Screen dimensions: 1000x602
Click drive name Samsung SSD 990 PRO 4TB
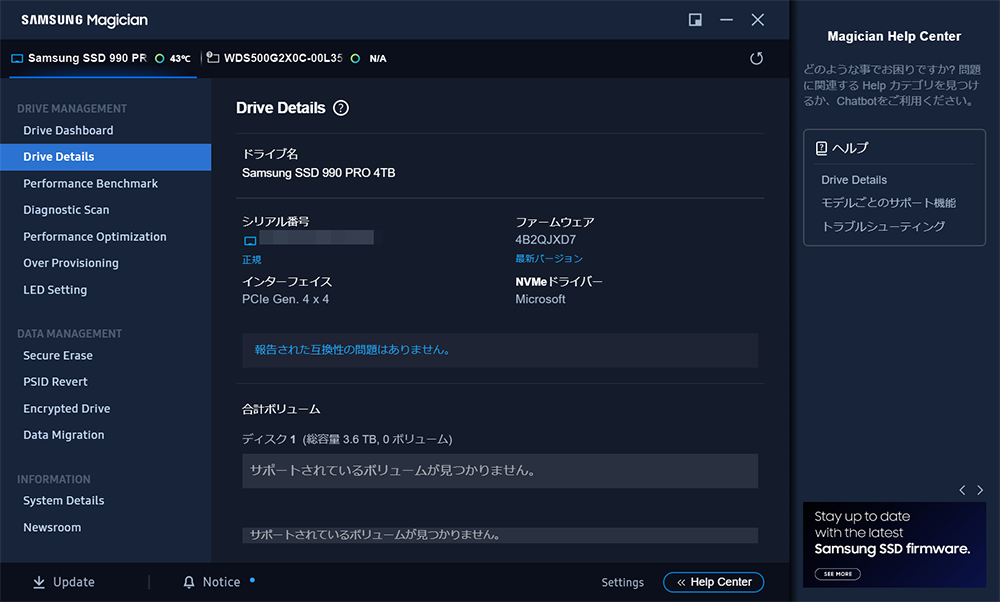point(319,173)
